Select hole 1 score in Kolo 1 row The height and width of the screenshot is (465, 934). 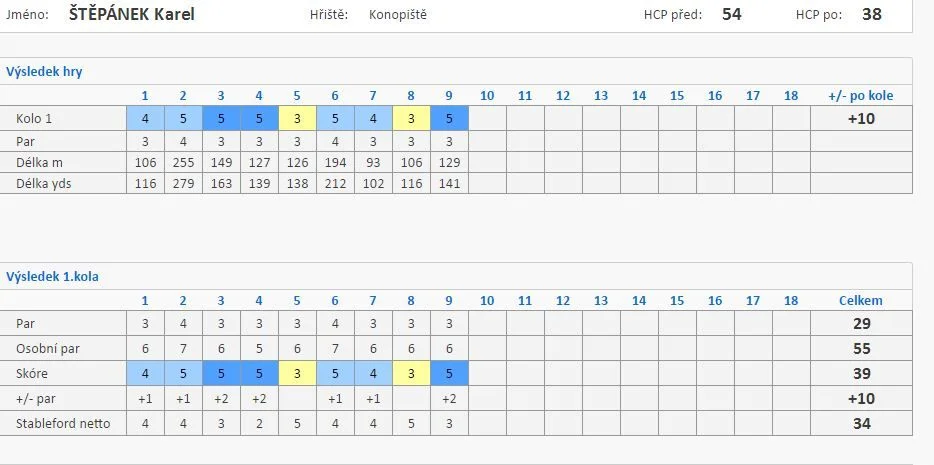[145, 118]
